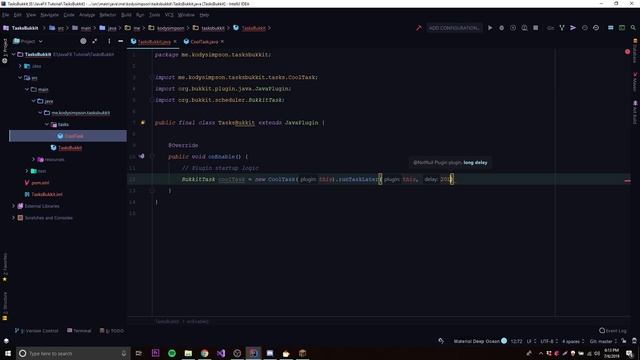The image size is (640, 360).
Task: Close the TasksBukkit.java tab
Action: point(175,42)
